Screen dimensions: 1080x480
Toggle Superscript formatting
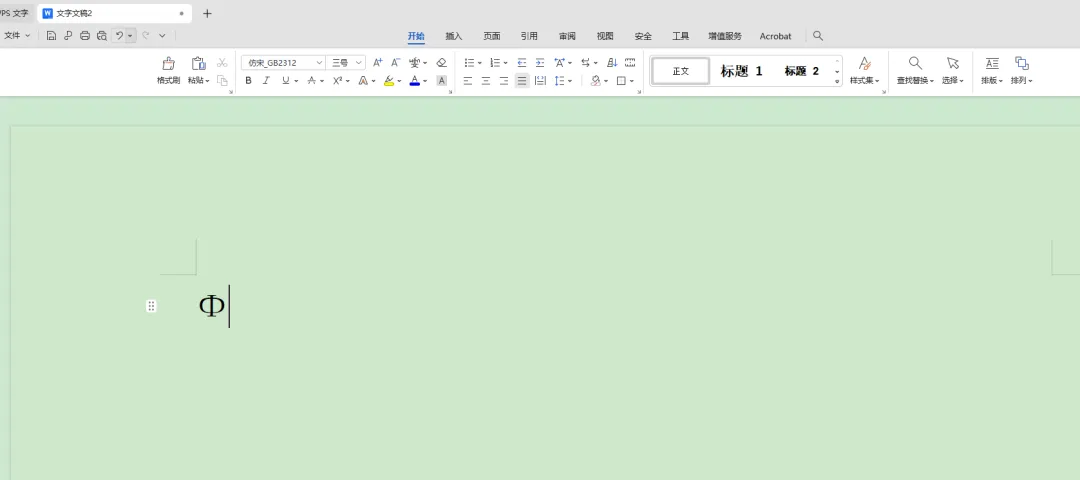click(x=338, y=81)
